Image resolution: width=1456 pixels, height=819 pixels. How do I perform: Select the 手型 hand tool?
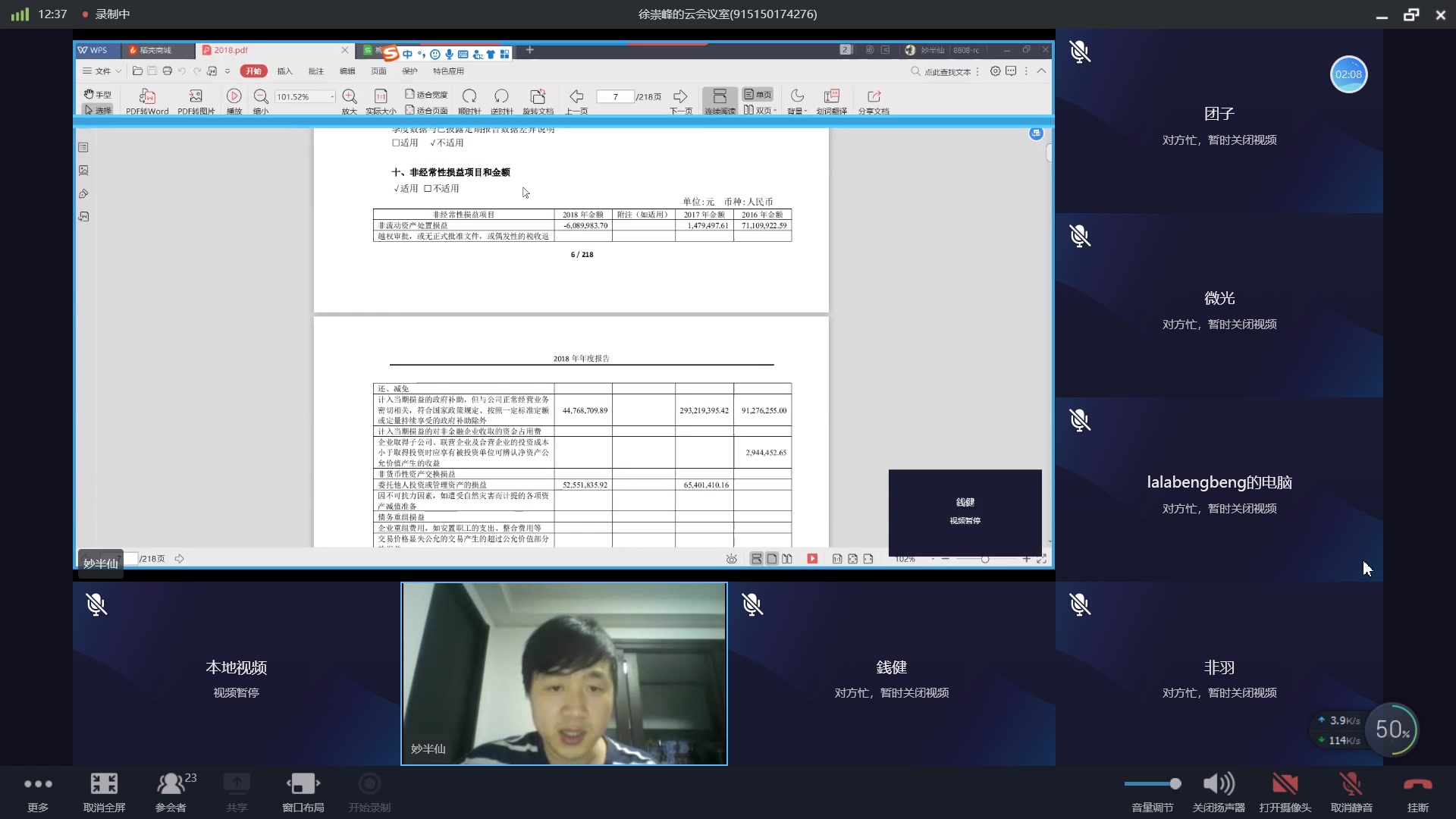tap(97, 94)
